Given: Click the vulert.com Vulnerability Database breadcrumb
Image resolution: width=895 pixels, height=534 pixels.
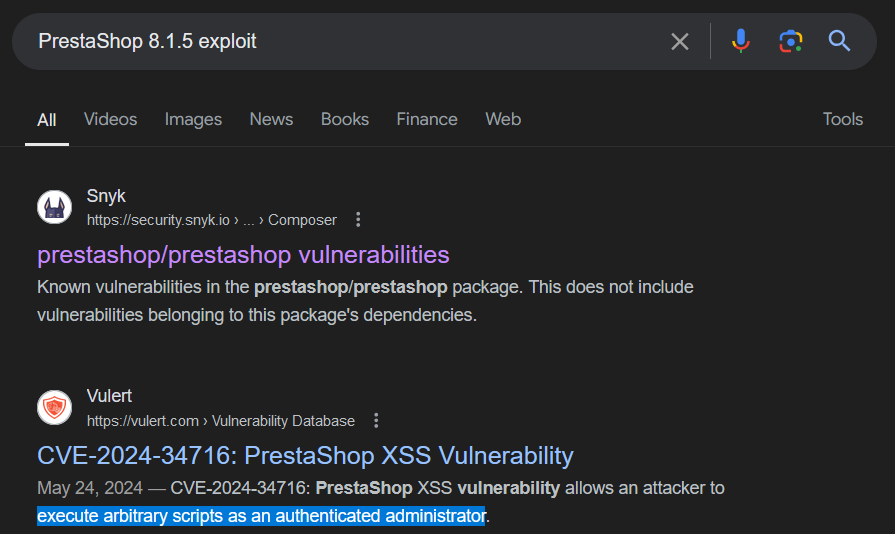Looking at the screenshot, I should click(221, 420).
